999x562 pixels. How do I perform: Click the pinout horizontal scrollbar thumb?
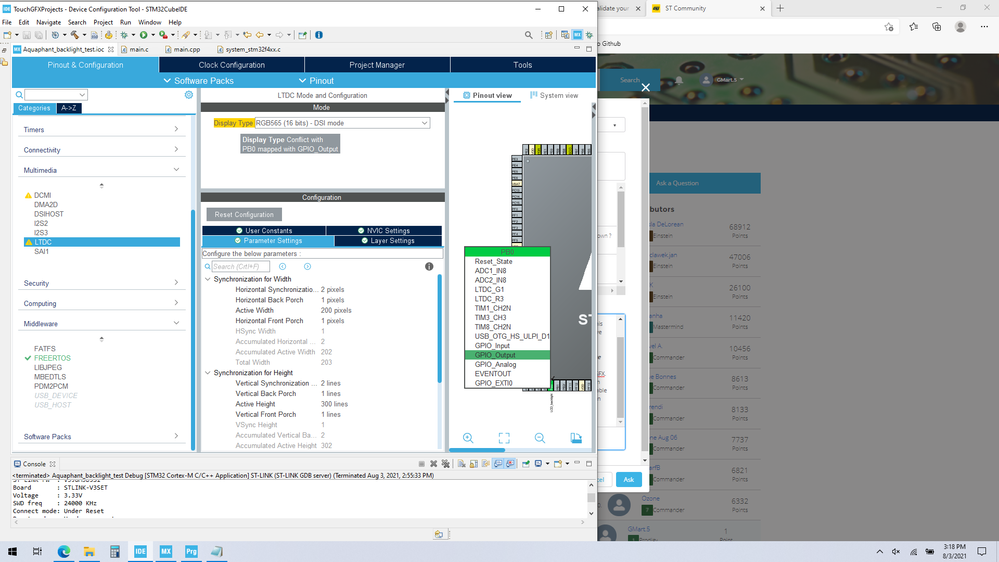pyautogui.click(x=477, y=450)
